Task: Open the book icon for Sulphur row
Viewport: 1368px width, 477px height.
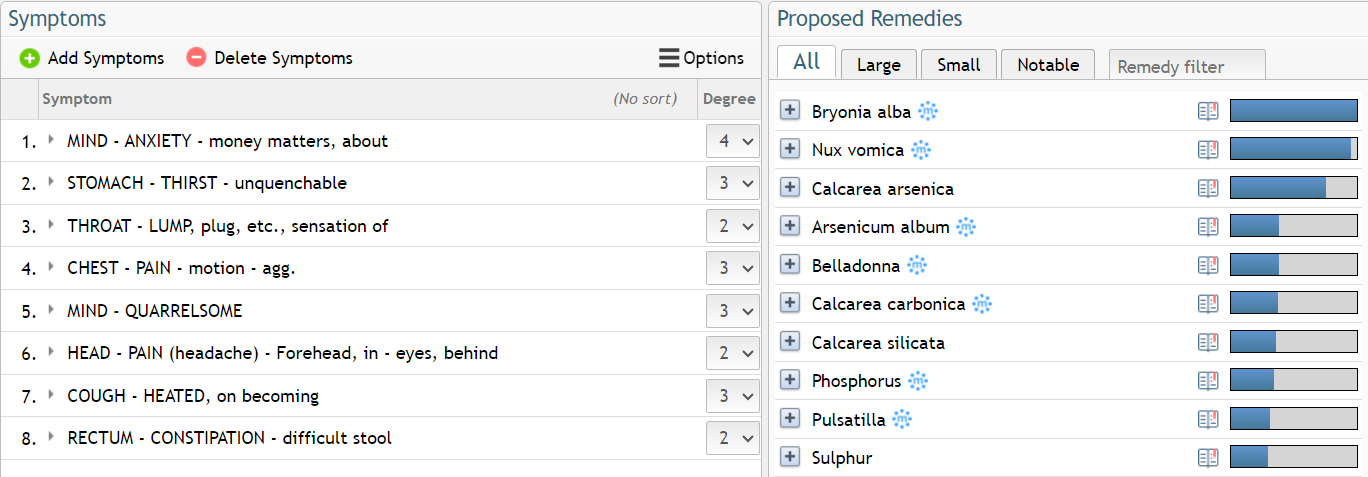Action: click(1208, 457)
